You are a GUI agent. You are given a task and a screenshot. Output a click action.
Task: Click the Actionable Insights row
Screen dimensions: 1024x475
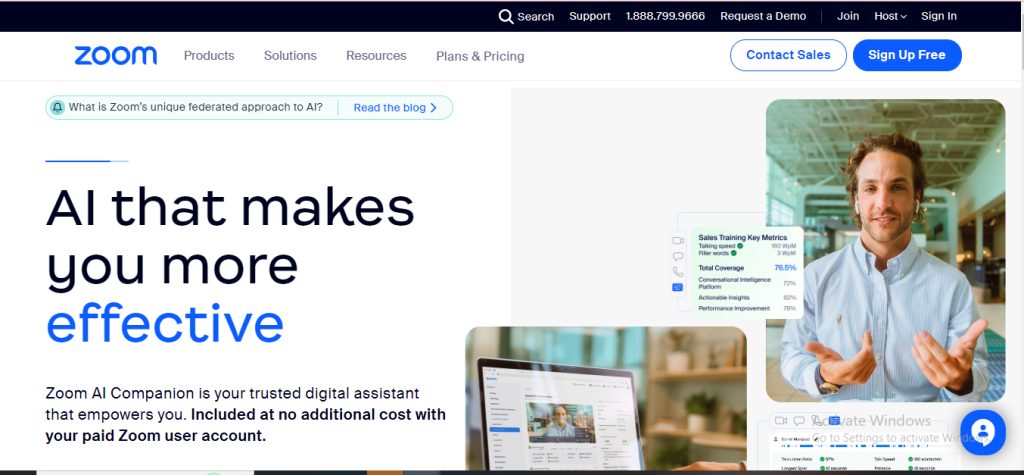pos(747,298)
